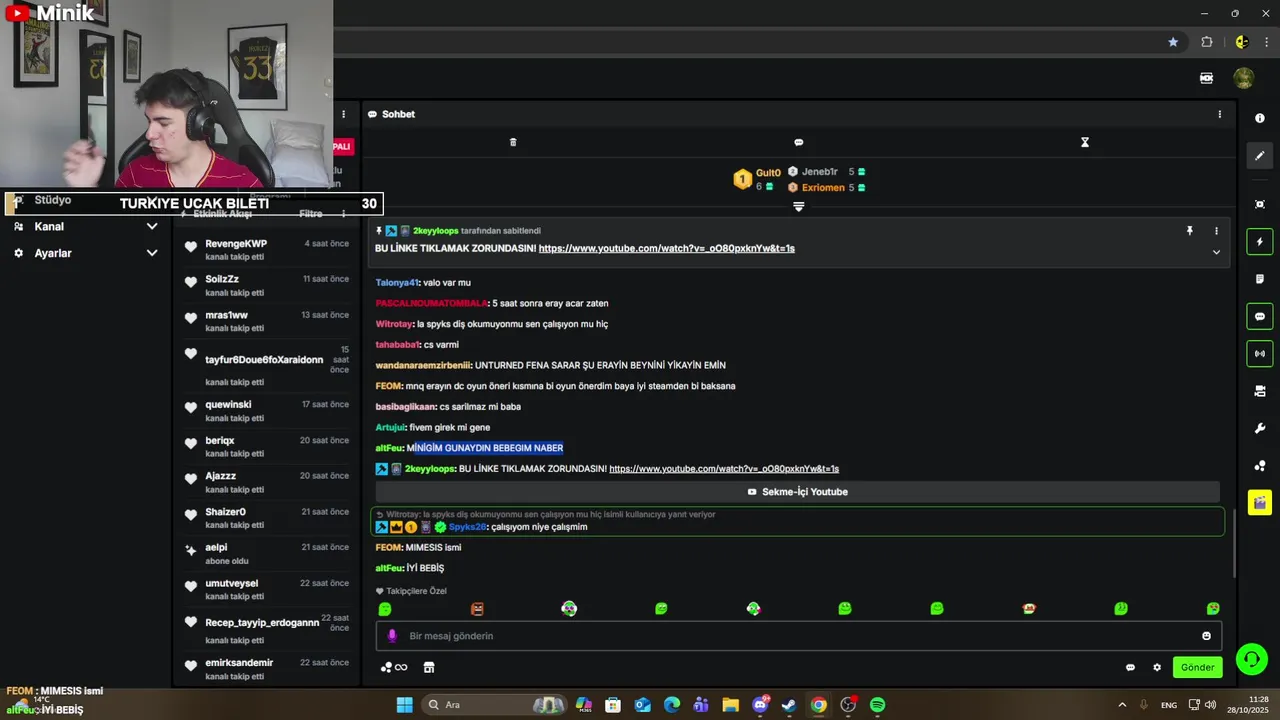
Task: Click the chat panel scrollbar
Action: [x=1233, y=543]
